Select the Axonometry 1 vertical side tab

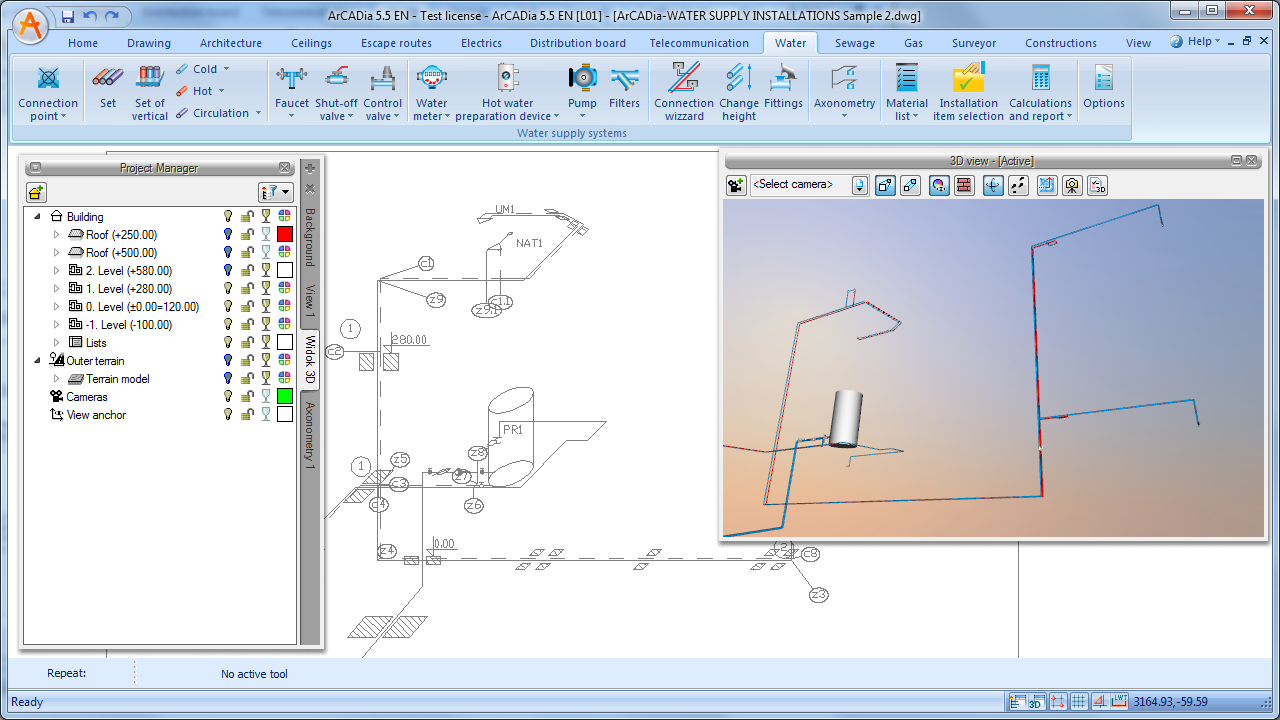(310, 435)
